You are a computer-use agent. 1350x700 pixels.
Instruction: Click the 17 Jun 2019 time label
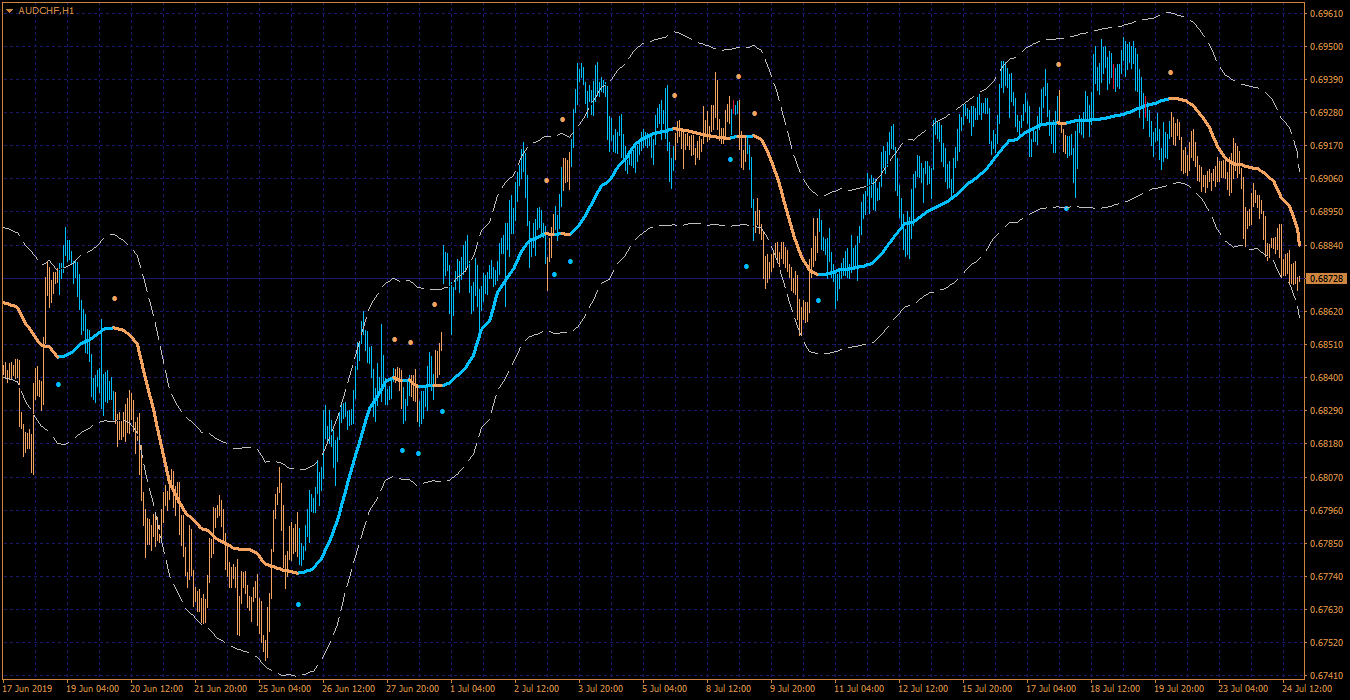pyautogui.click(x=27, y=689)
